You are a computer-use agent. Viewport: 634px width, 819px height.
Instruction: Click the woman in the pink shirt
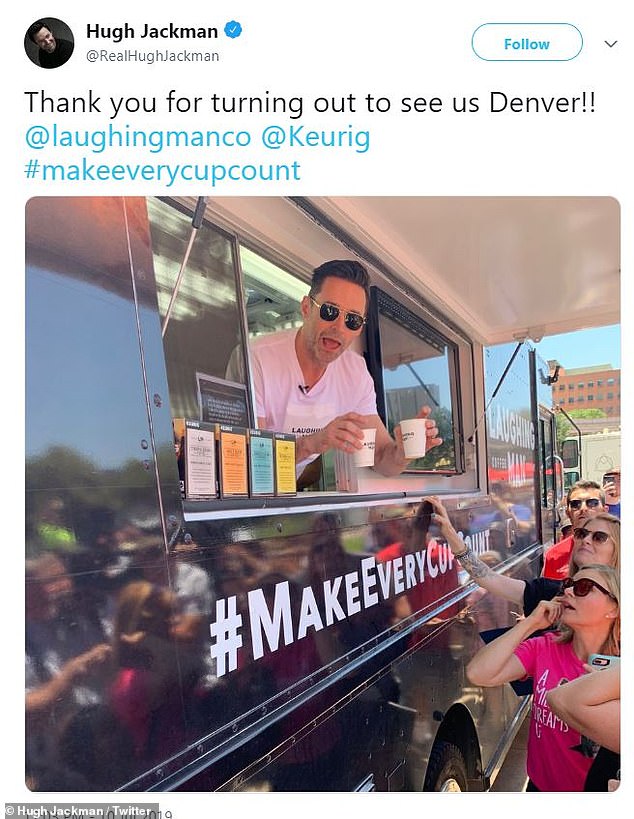click(x=554, y=679)
